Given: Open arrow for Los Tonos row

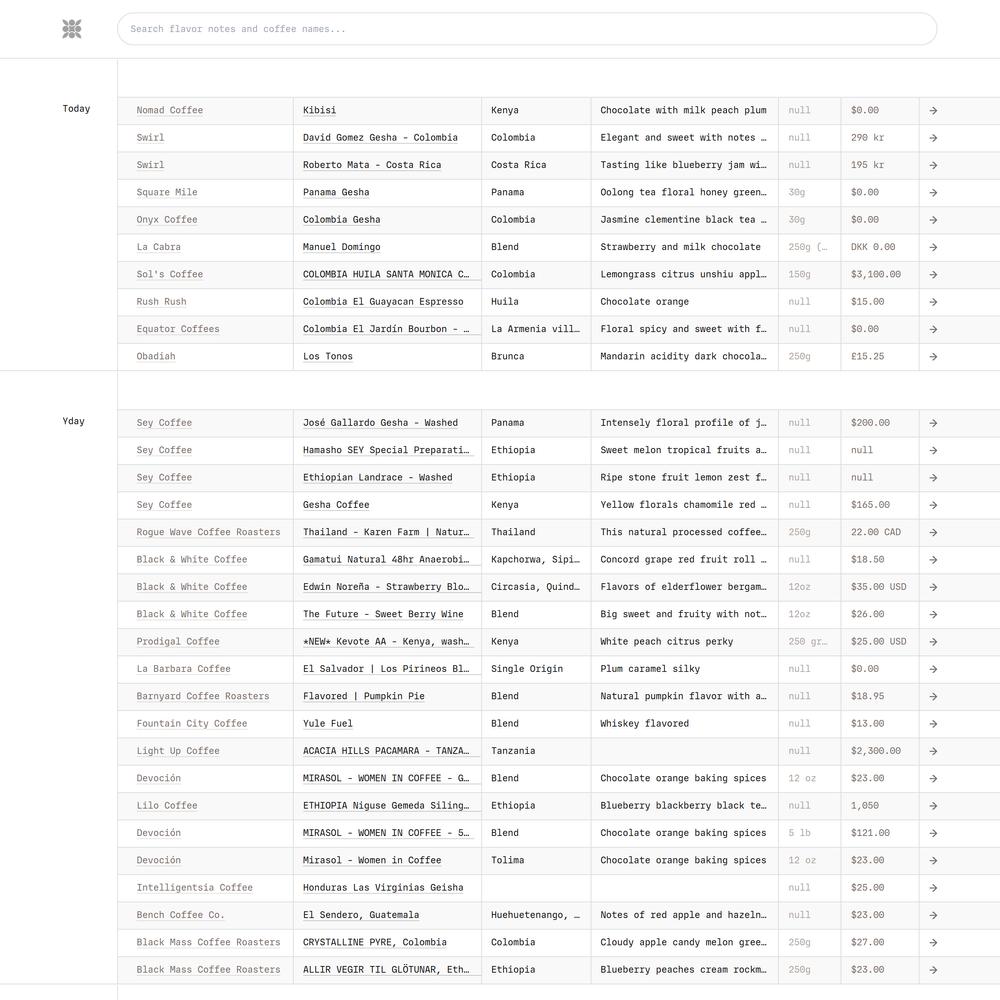Looking at the screenshot, I should click(933, 357).
